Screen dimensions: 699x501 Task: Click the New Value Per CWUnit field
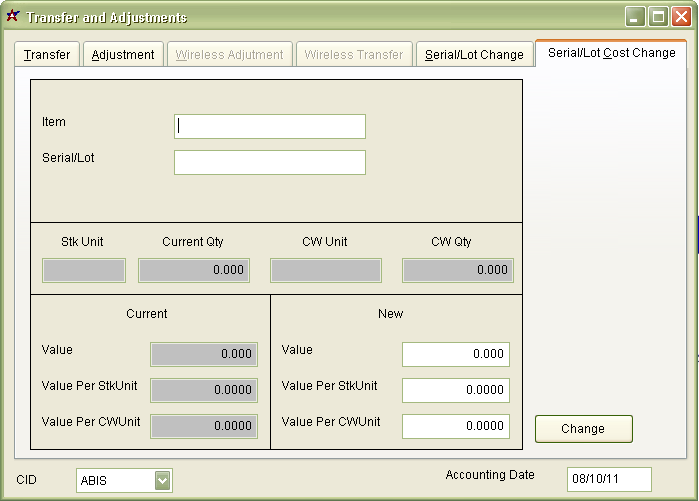(x=455, y=426)
